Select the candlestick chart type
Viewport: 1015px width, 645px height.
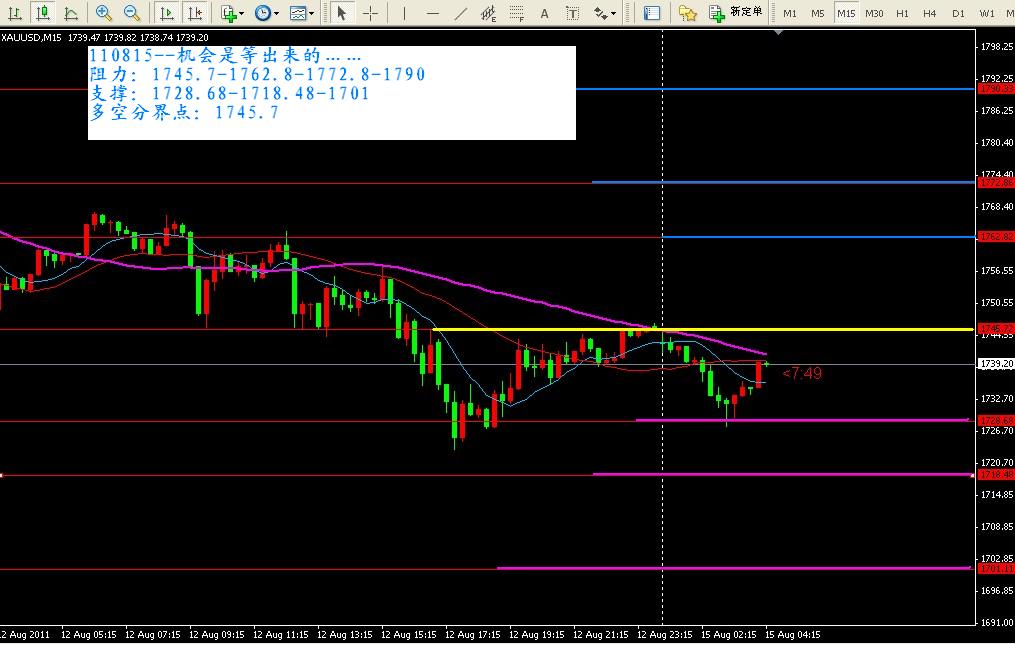click(x=41, y=13)
